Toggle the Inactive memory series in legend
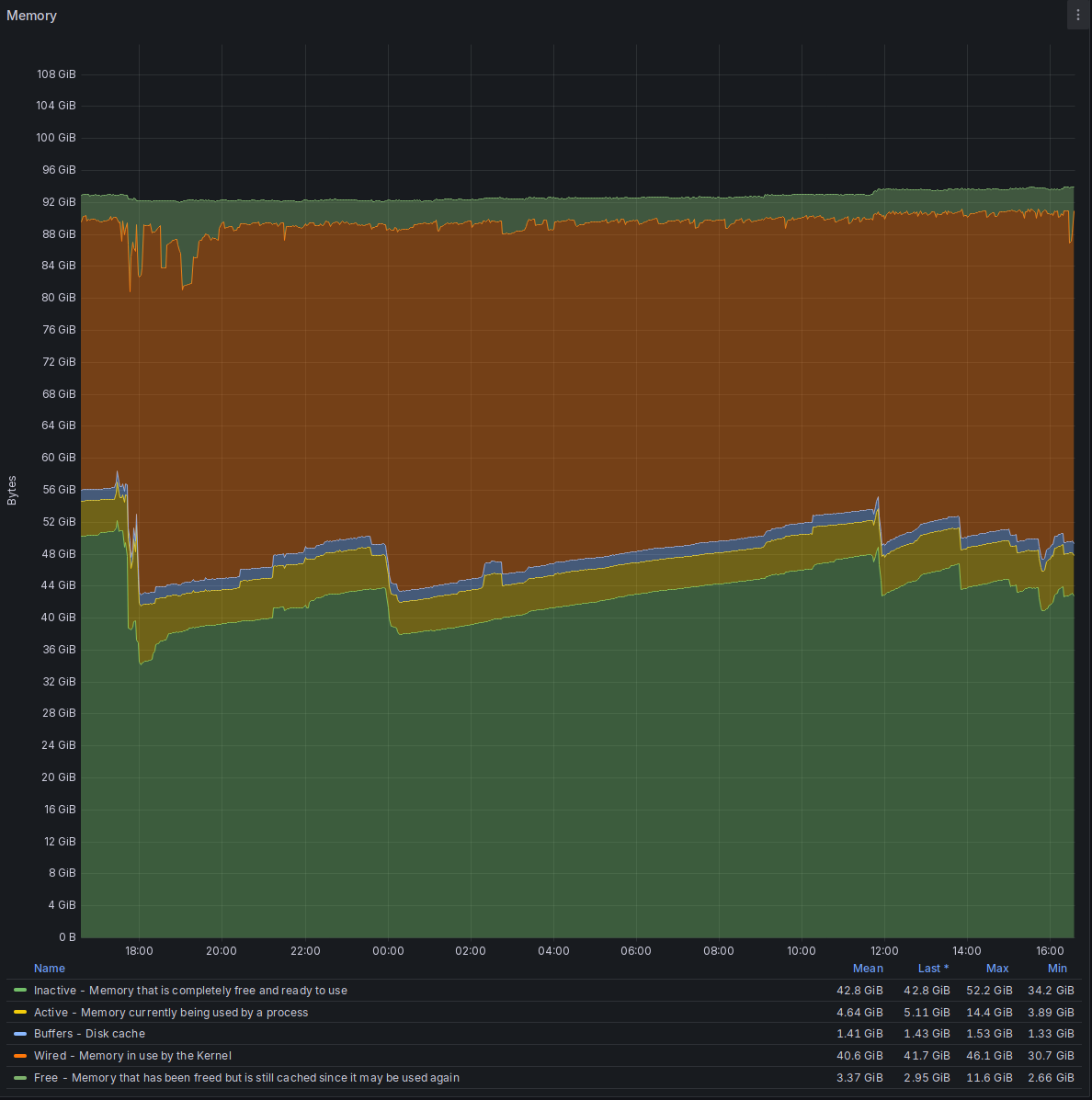Screen dimensions: 1092x1100 pos(190,991)
